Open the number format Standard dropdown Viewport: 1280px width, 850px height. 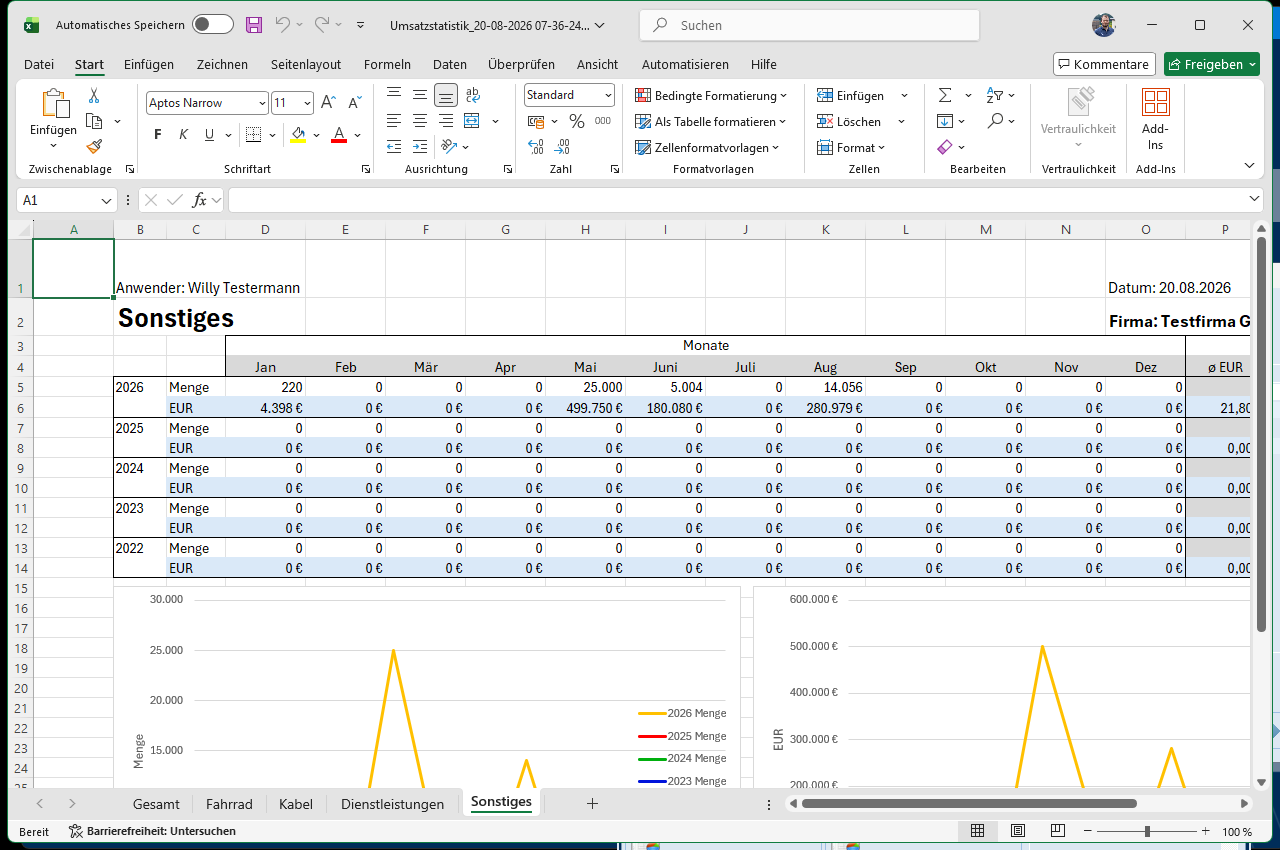click(x=608, y=95)
